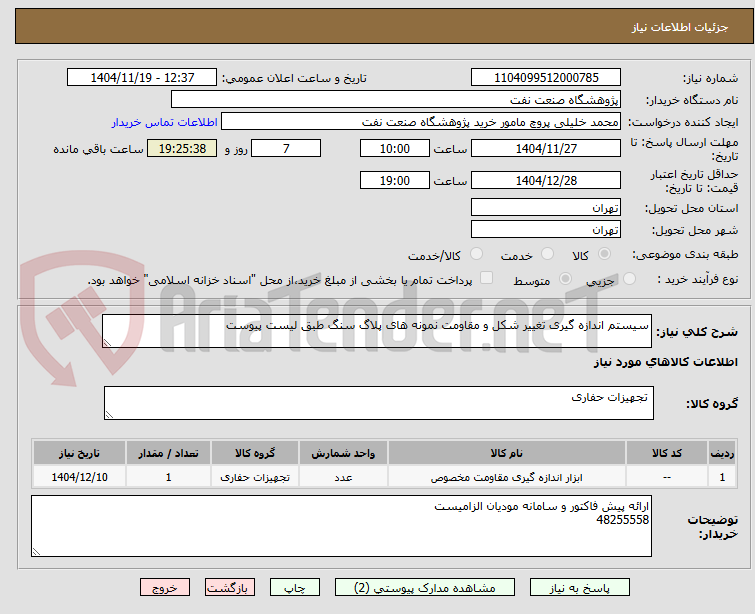Click the جزئیات اطلاعات نیاز page title
The width and height of the screenshot is (755, 614).
point(680,27)
